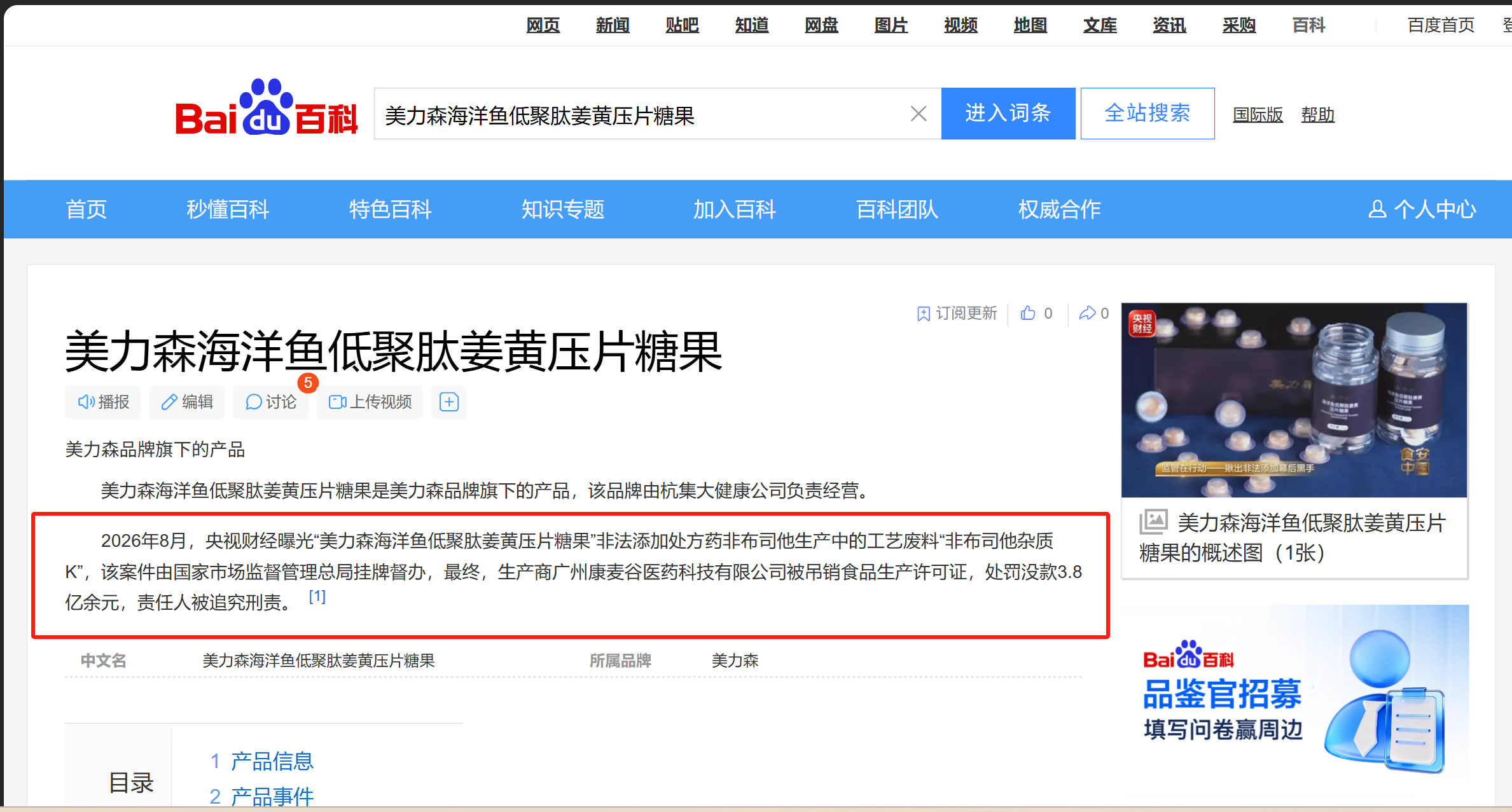Image resolution: width=1512 pixels, height=812 pixels.
Task: Open the 帮助 link
Action: pyautogui.click(x=1317, y=115)
